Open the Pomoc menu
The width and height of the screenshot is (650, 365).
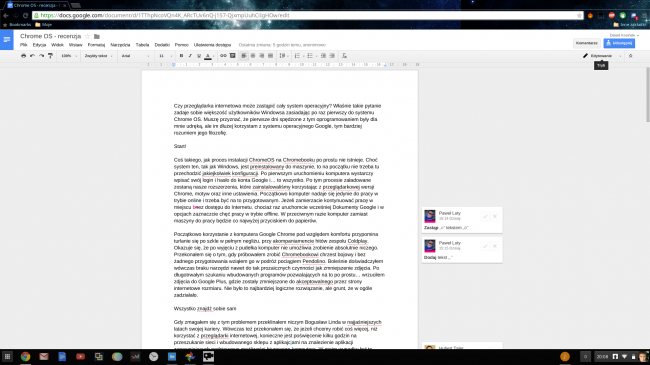pyautogui.click(x=182, y=45)
